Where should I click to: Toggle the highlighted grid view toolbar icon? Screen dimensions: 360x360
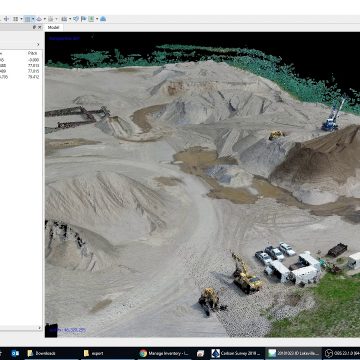point(28,19)
